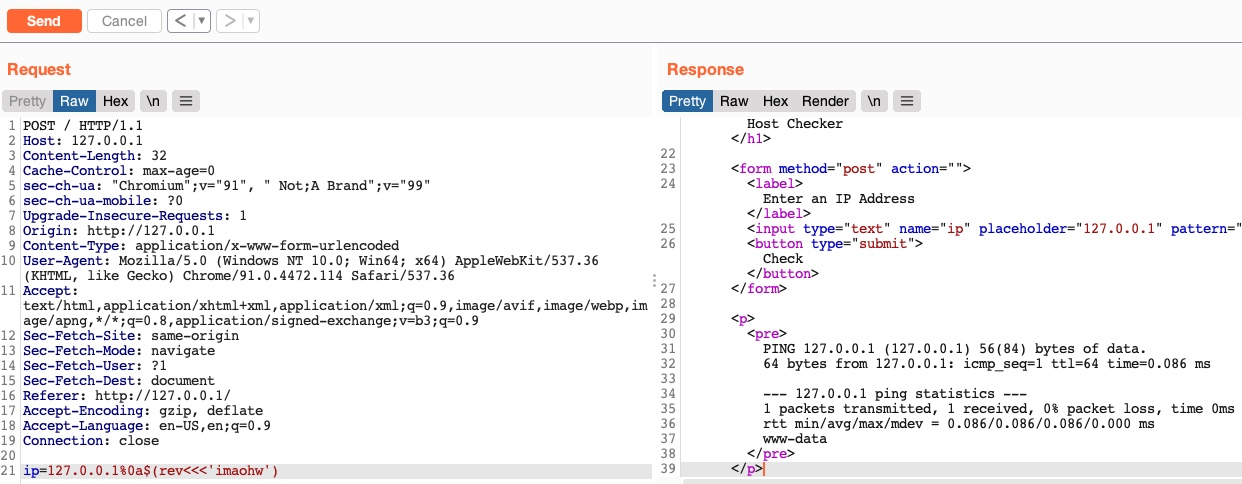Screen dimensions: 1242x484
Task: Open the Request panel hamburger options menu
Action: pyautogui.click(x=187, y=101)
